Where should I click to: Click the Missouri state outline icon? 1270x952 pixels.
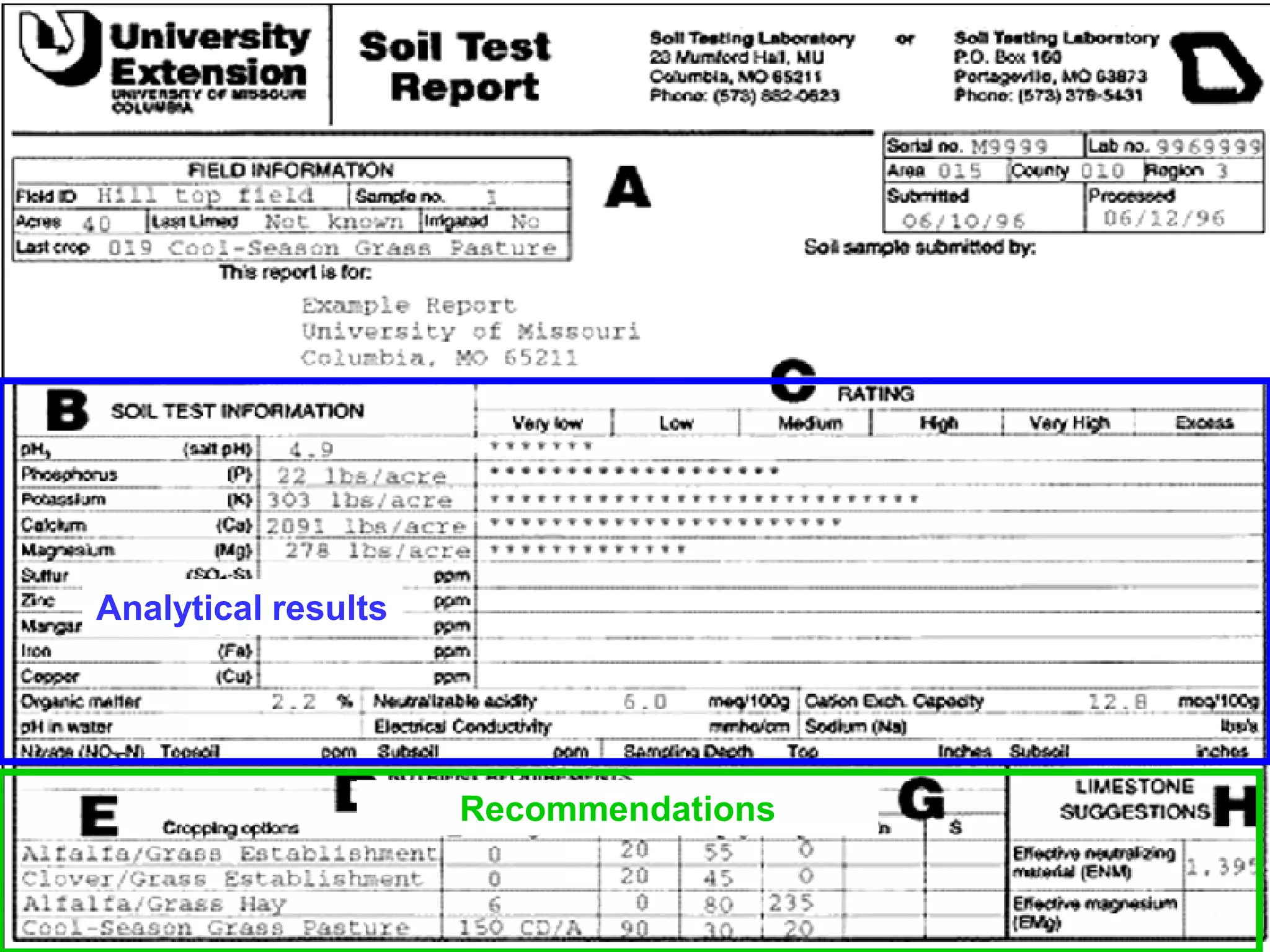[1217, 68]
